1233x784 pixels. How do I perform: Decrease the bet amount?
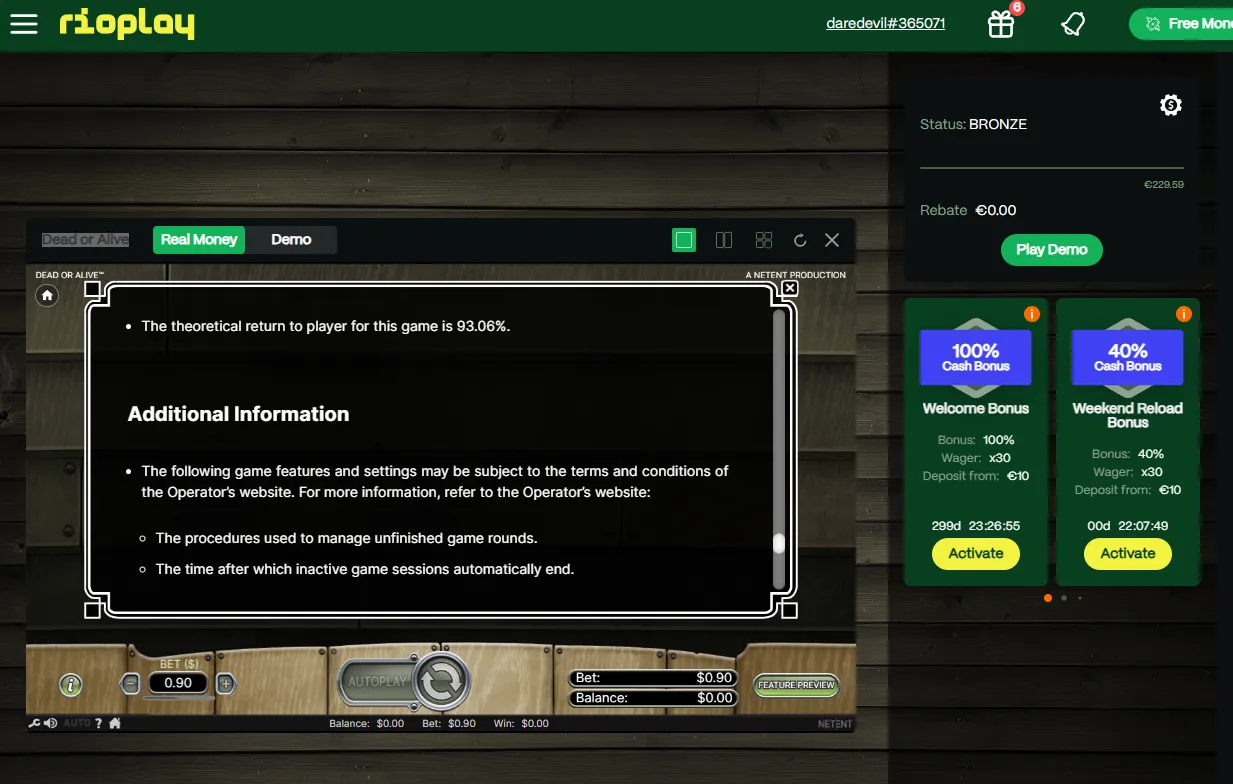[130, 684]
